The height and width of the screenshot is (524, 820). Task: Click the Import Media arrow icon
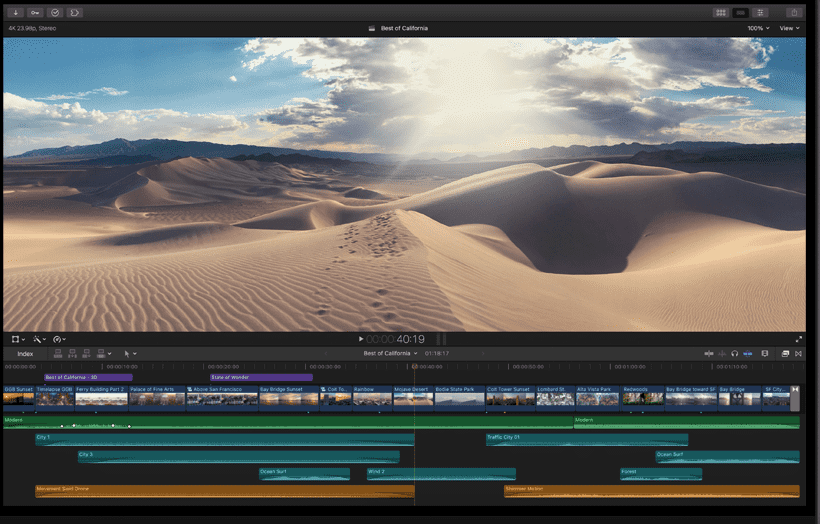[x=16, y=13]
